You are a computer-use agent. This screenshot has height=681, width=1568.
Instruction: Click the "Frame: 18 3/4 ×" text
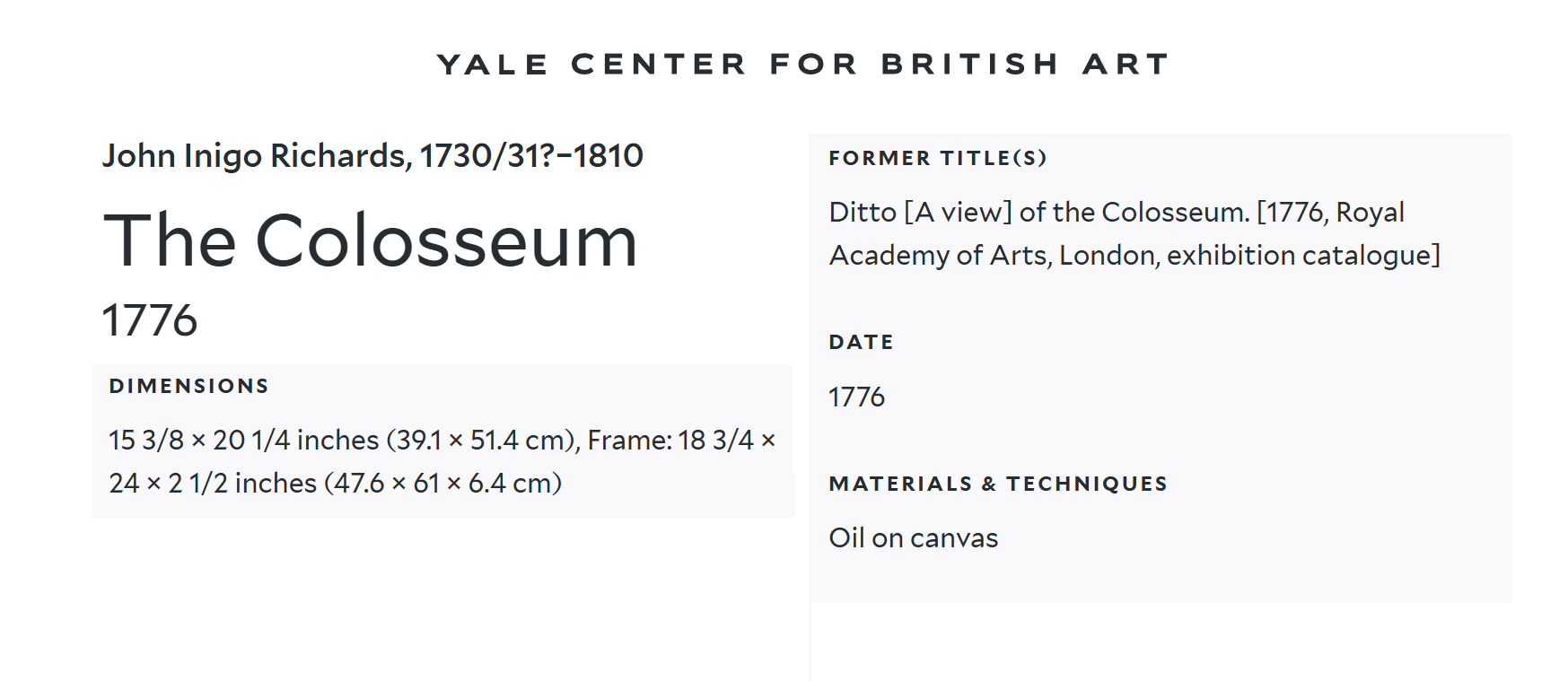point(681,441)
